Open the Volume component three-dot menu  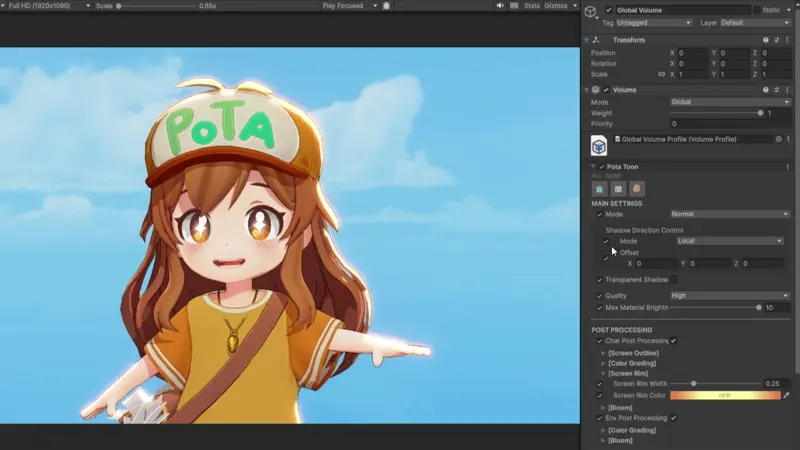787,90
